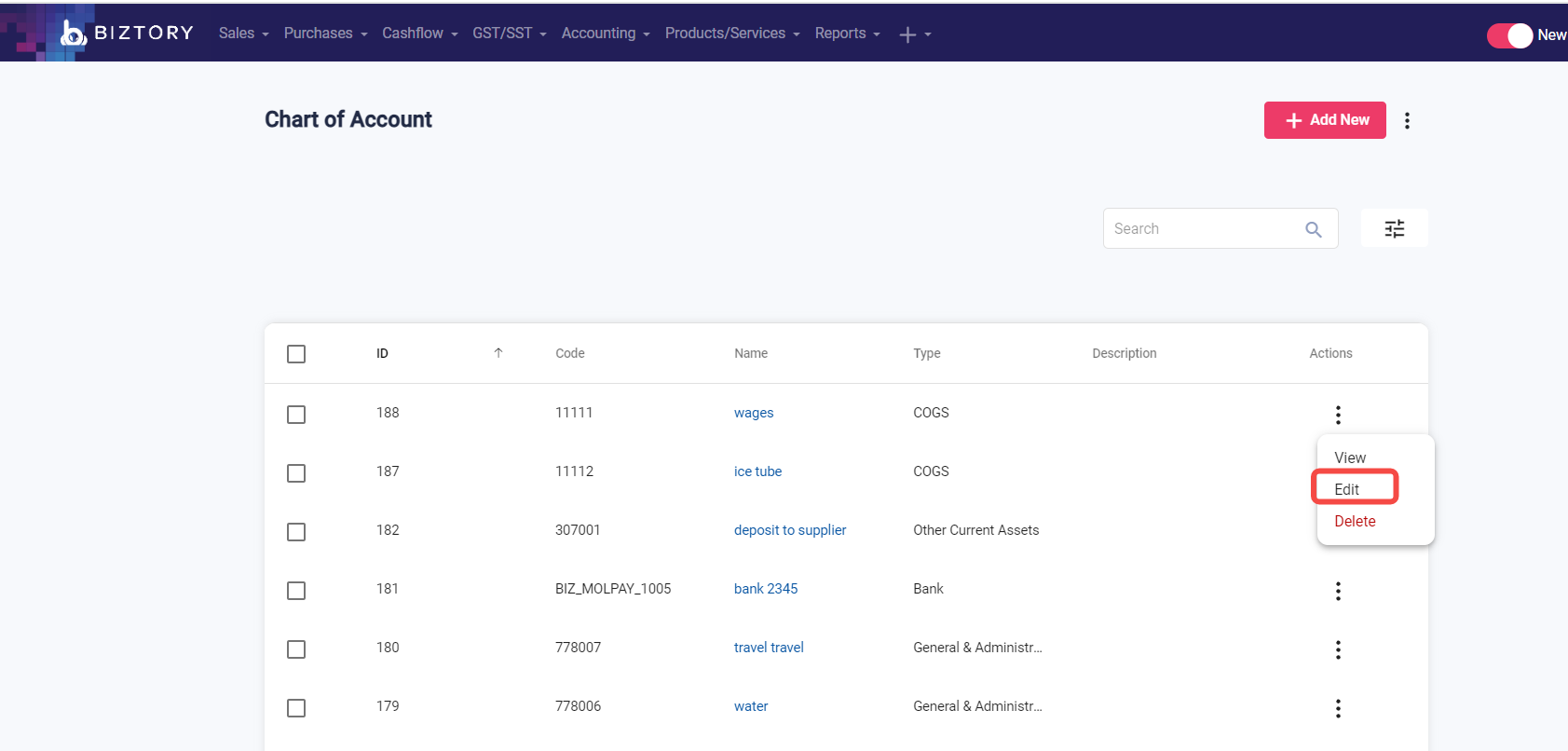Click the Type column header
The width and height of the screenshot is (1568, 751).
(927, 353)
